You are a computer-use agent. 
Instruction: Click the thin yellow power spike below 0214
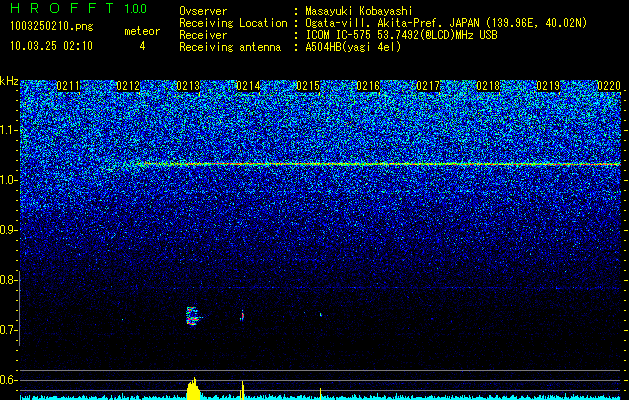[x=242, y=390]
